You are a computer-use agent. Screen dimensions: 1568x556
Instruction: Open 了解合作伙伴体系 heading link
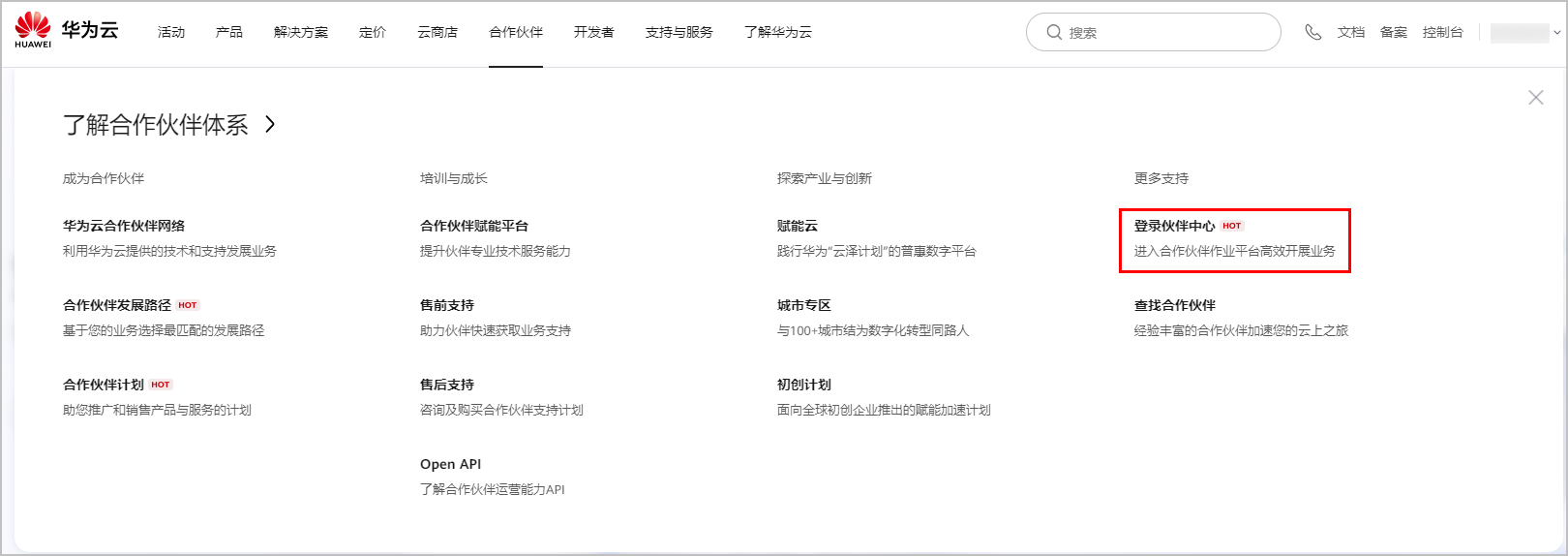coord(156,124)
